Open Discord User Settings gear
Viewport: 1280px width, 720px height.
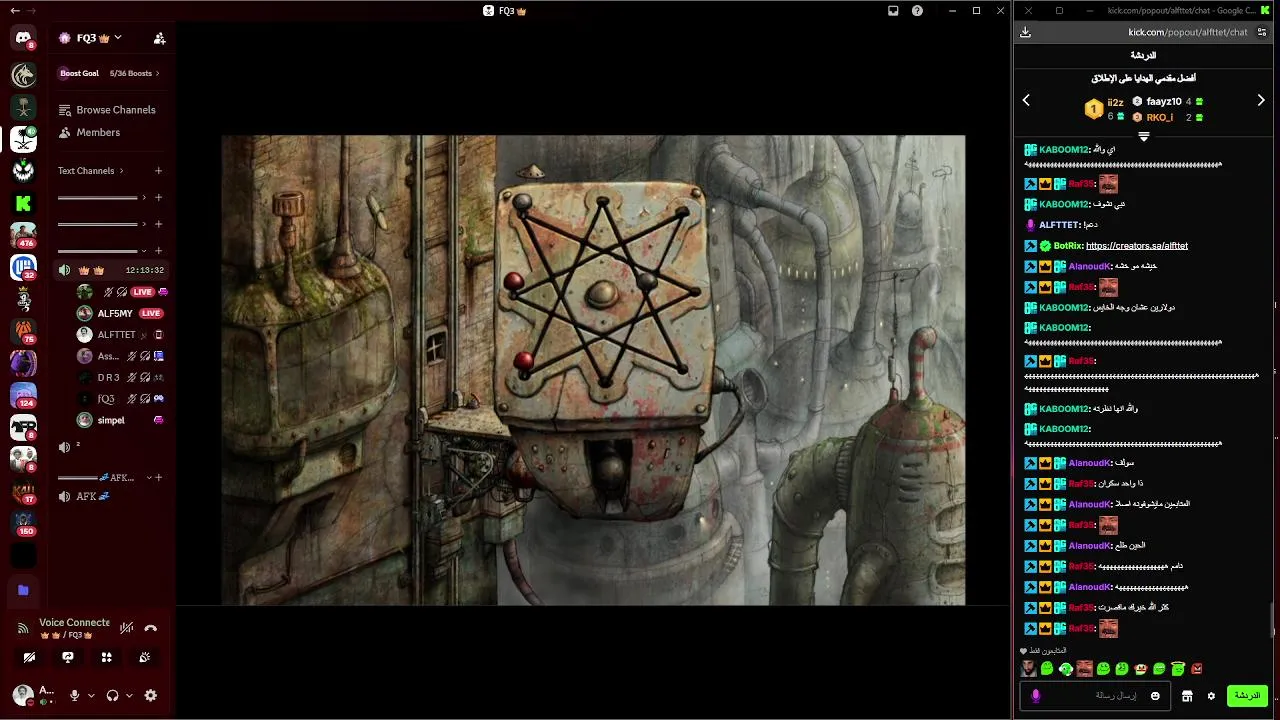pyautogui.click(x=151, y=695)
